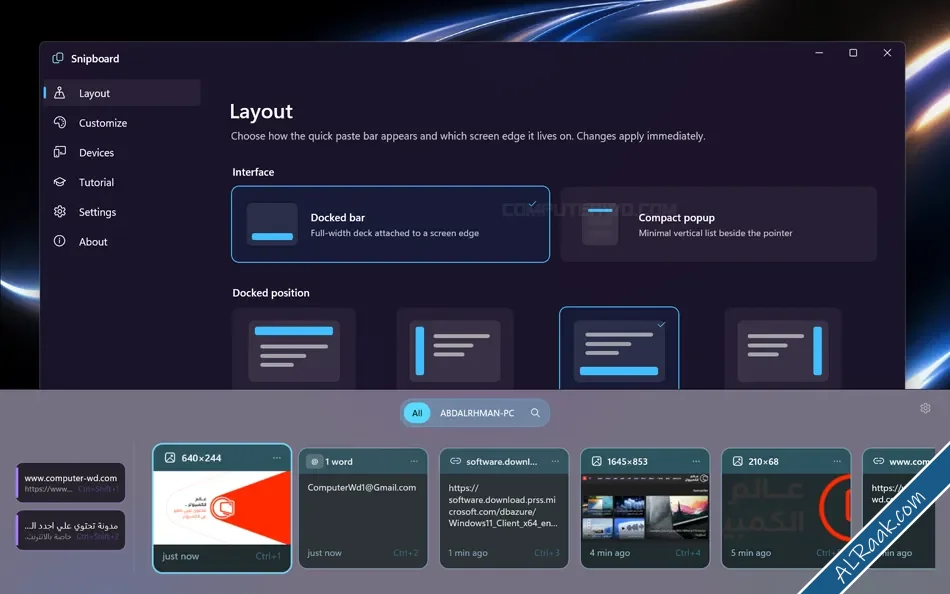Minimize the Snipboard window
The height and width of the screenshot is (594, 950).
819,53
